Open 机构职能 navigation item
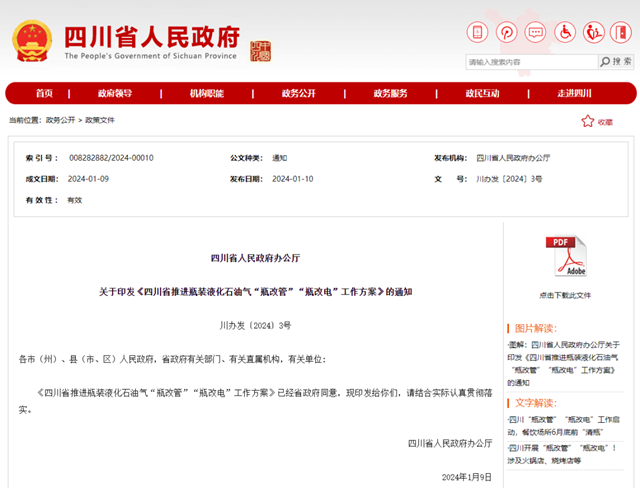 pyautogui.click(x=207, y=93)
